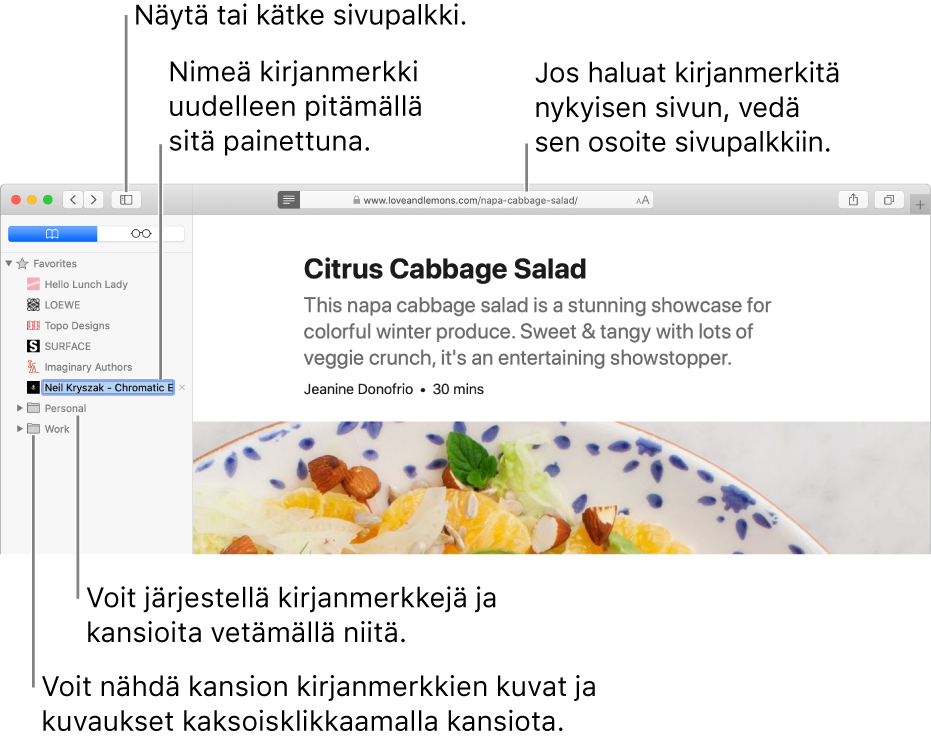
Task: Collapse the Favorites disclosure triangle
Action: 9,263
